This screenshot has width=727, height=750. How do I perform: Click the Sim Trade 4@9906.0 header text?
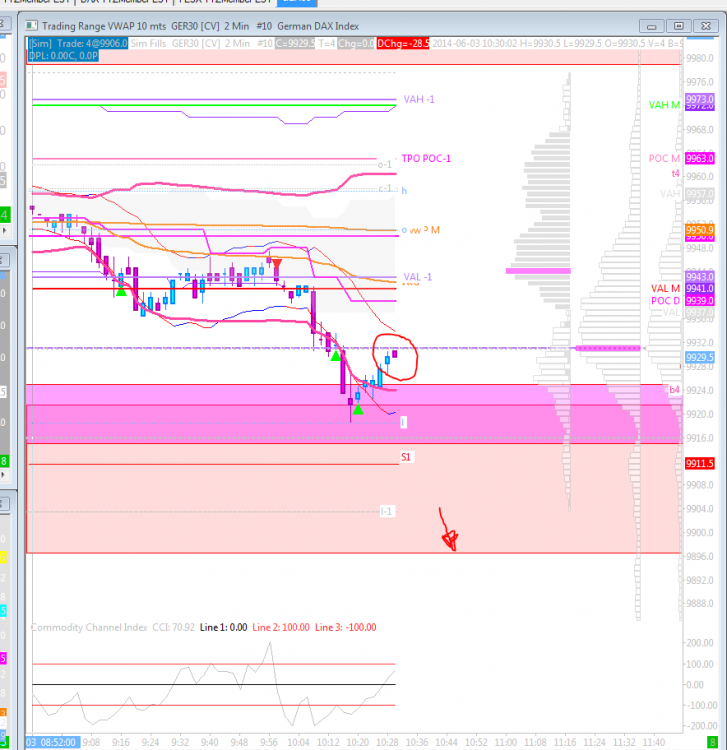click(78, 43)
